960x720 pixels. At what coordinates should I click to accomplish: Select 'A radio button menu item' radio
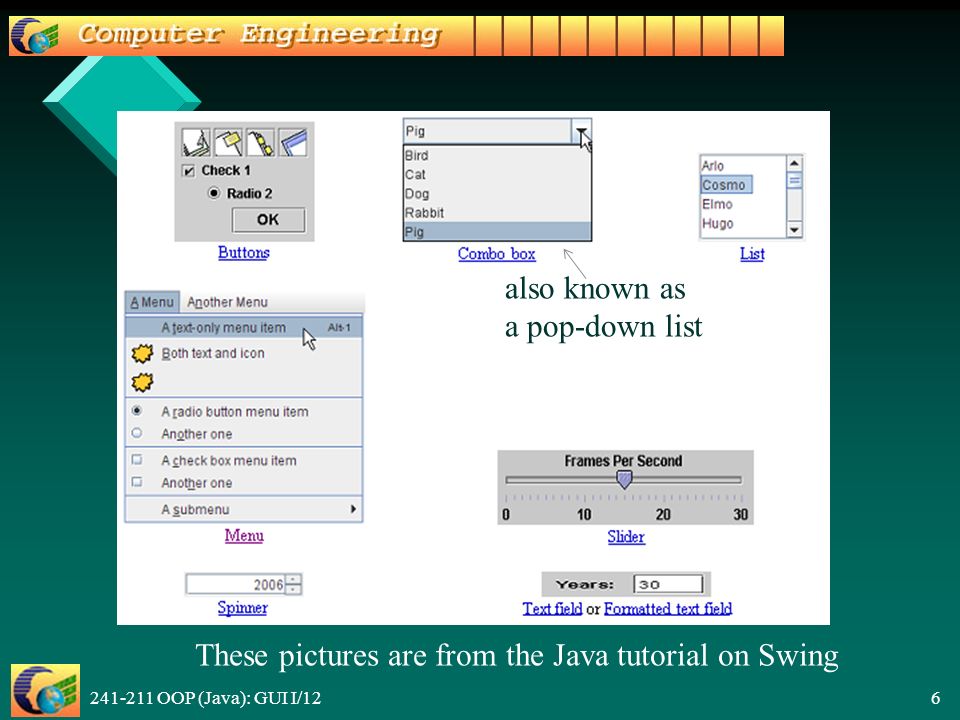coord(137,411)
